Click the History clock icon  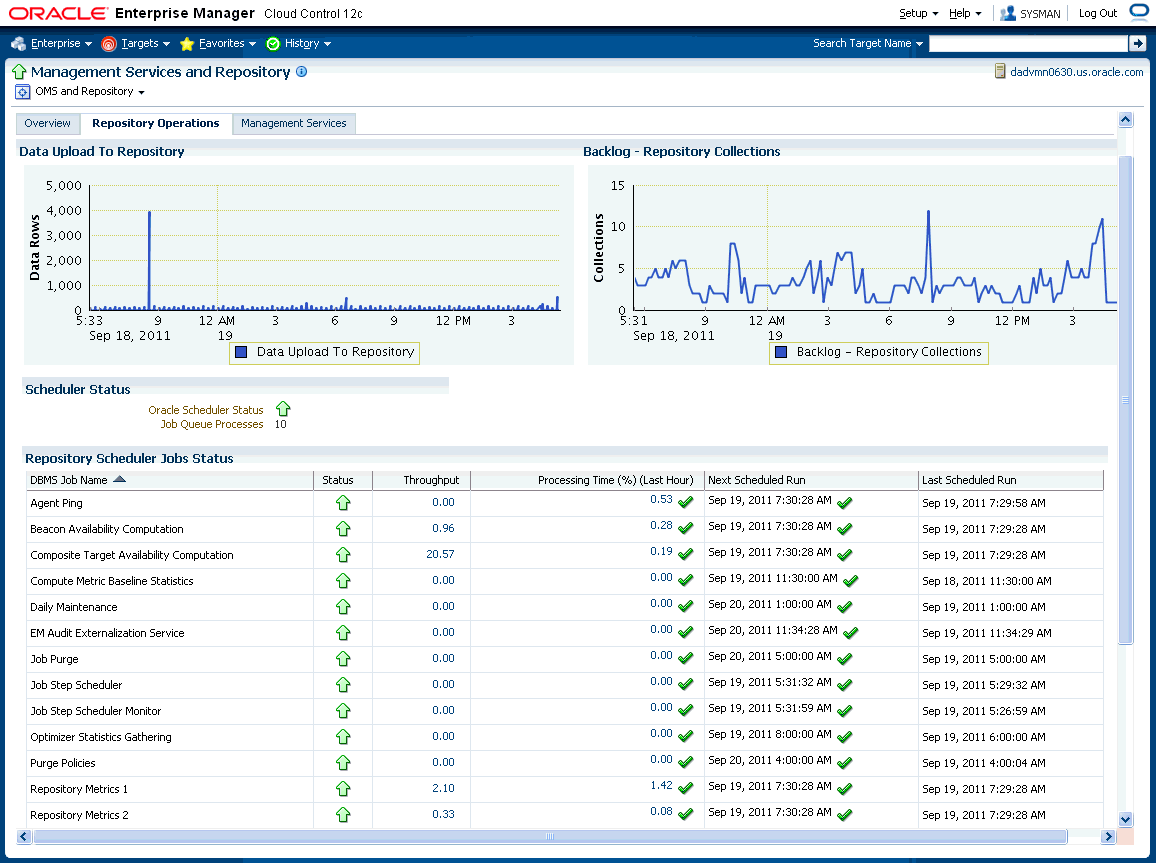273,43
